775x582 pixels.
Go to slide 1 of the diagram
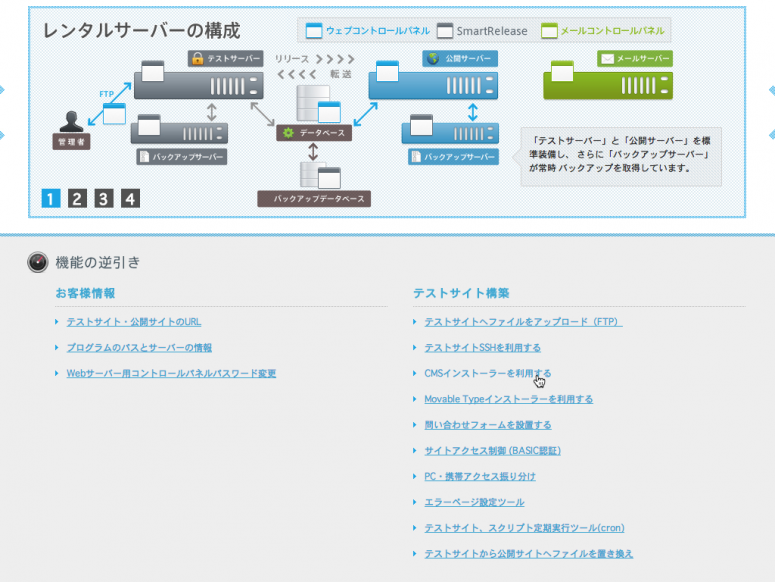(51, 198)
